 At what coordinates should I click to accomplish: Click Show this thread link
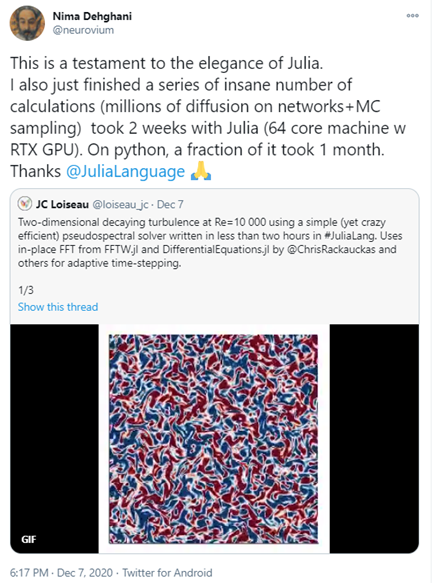pos(58,307)
